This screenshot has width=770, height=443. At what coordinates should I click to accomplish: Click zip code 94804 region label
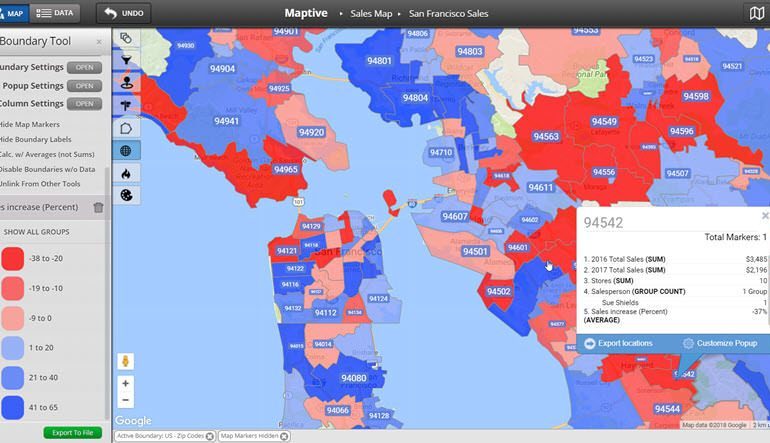(x=415, y=98)
